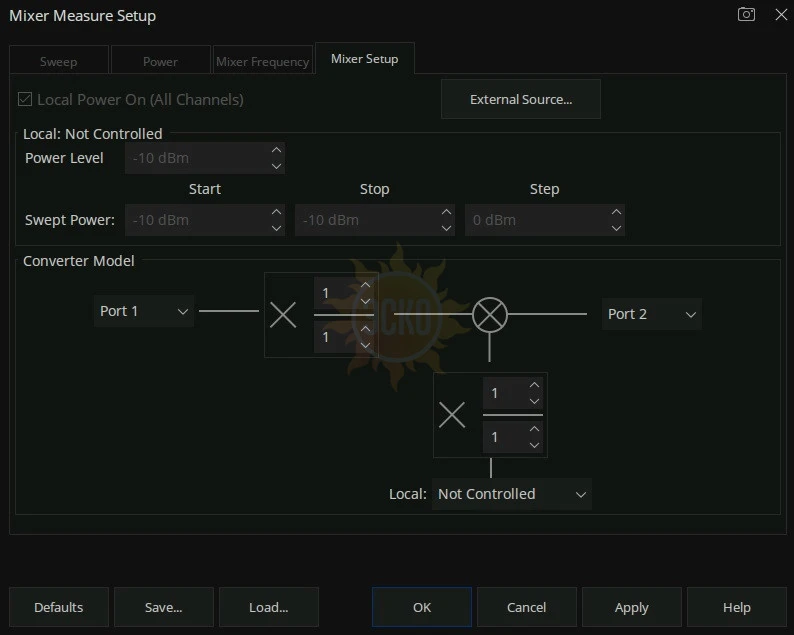Decrease the Local divider denominator value
Image resolution: width=794 pixels, height=635 pixels.
[x=534, y=445]
